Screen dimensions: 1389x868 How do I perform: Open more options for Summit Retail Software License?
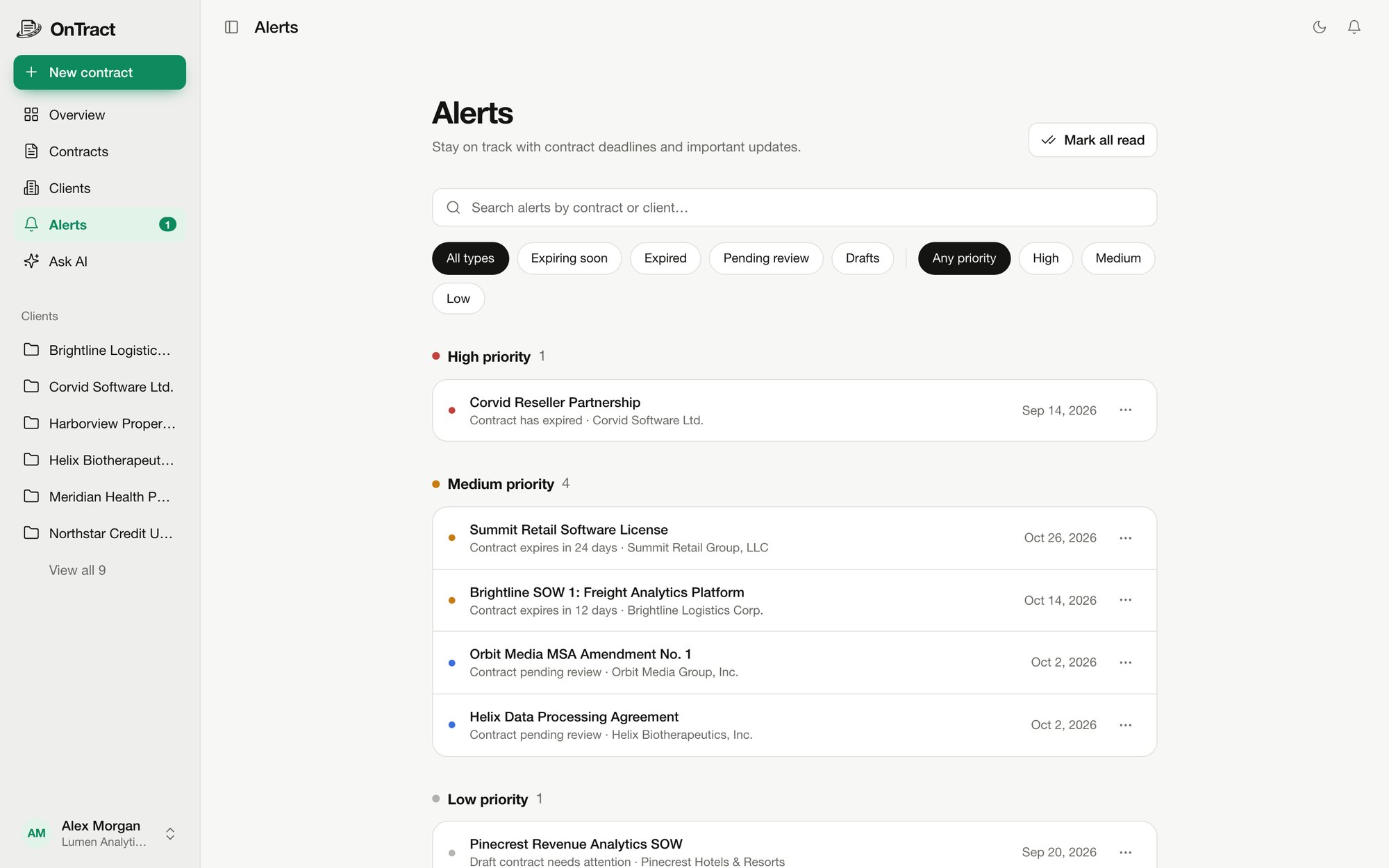[x=1126, y=538]
